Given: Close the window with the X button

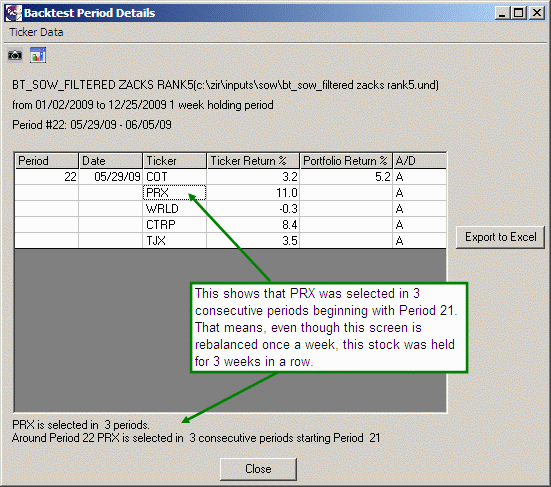Looking at the screenshot, I should pyautogui.click(x=537, y=13).
